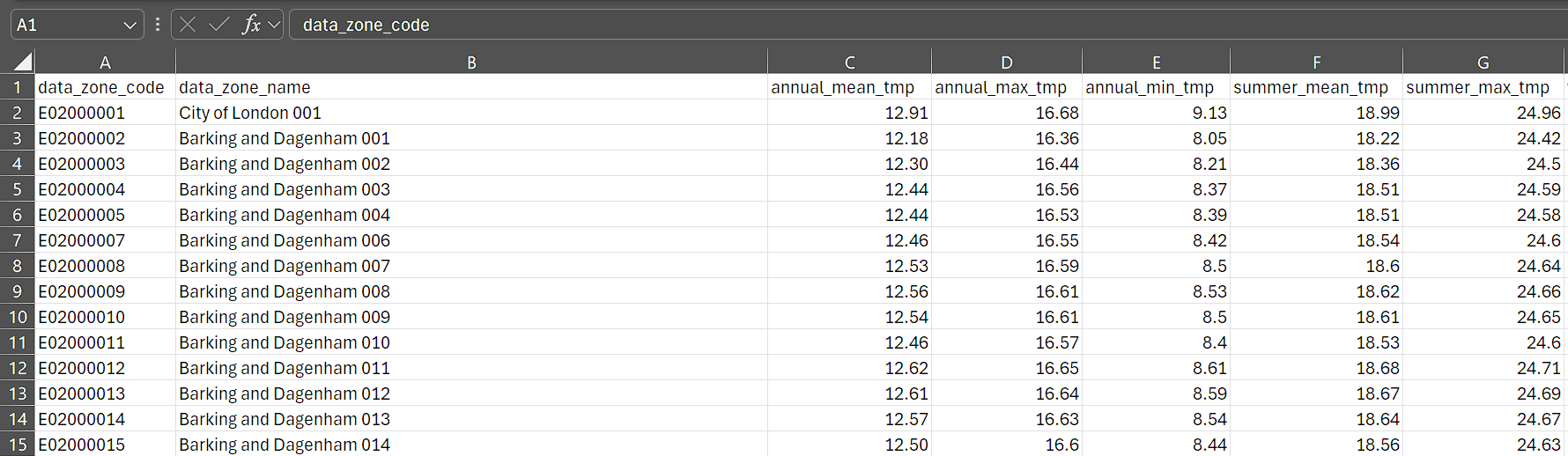The height and width of the screenshot is (456, 1568).
Task: Select cell with code E02000010
Action: (x=82, y=317)
